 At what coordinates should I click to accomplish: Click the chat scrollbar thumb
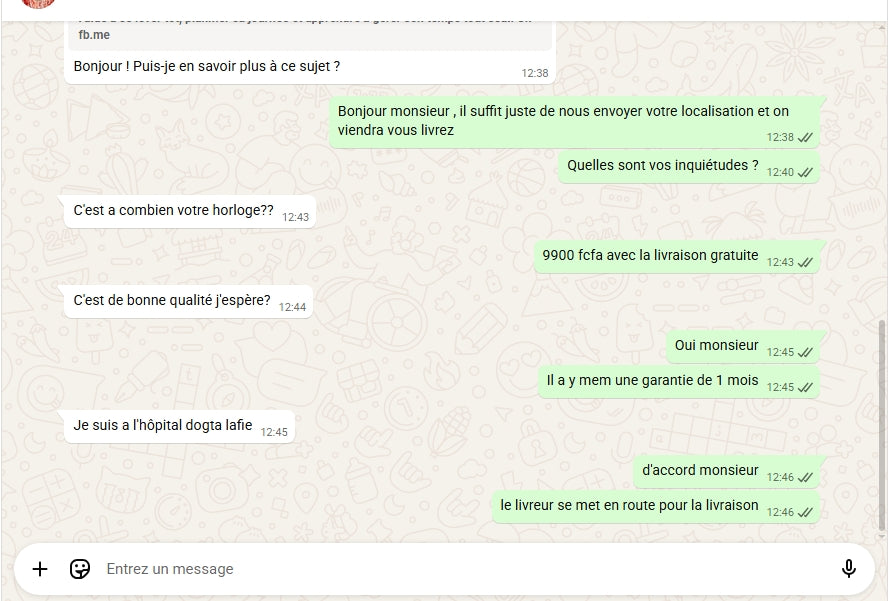click(881, 426)
